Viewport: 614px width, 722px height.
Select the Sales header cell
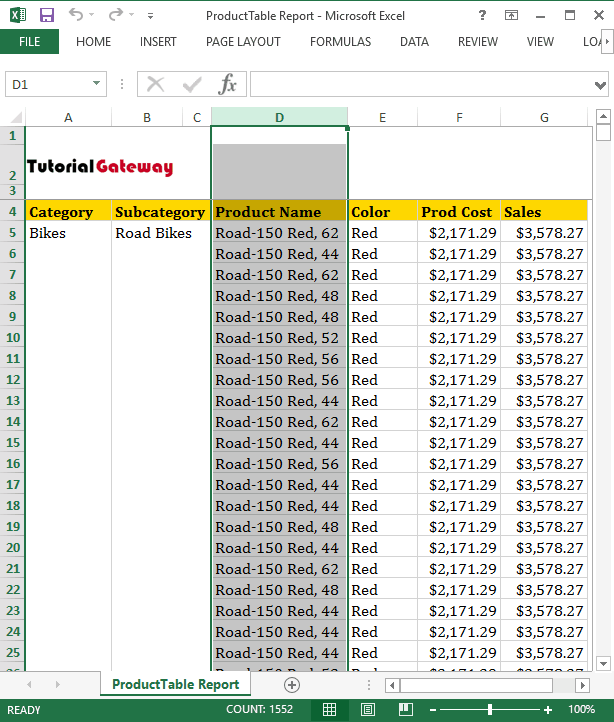click(544, 212)
